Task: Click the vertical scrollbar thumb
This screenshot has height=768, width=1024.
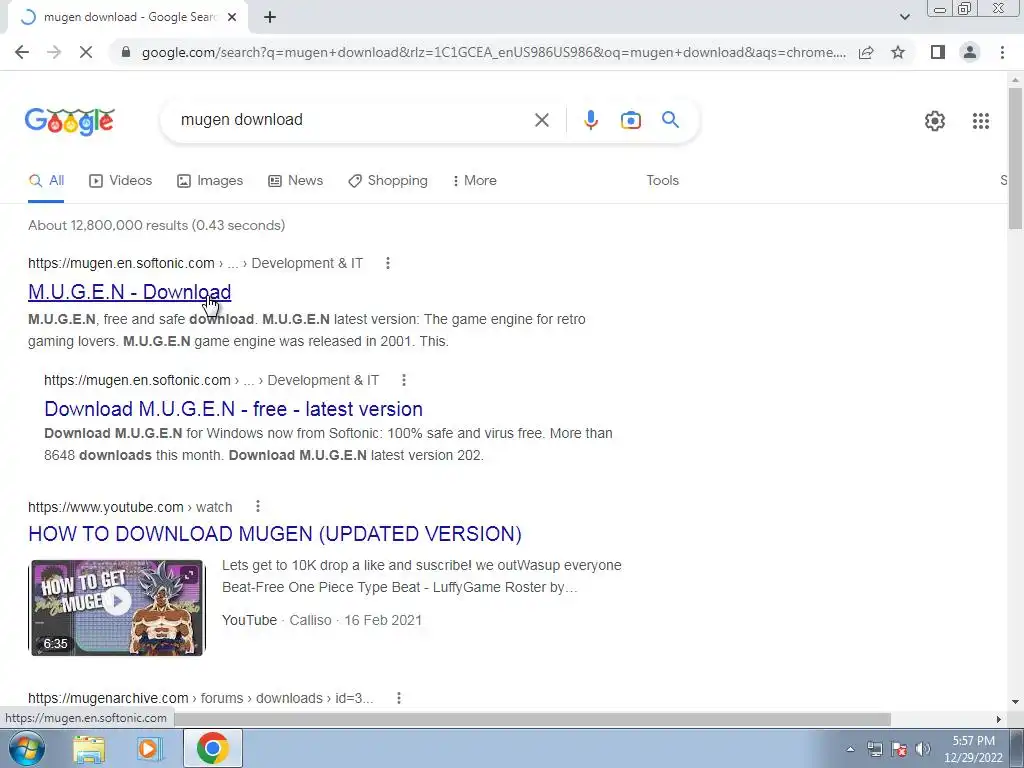Action: (1015, 159)
